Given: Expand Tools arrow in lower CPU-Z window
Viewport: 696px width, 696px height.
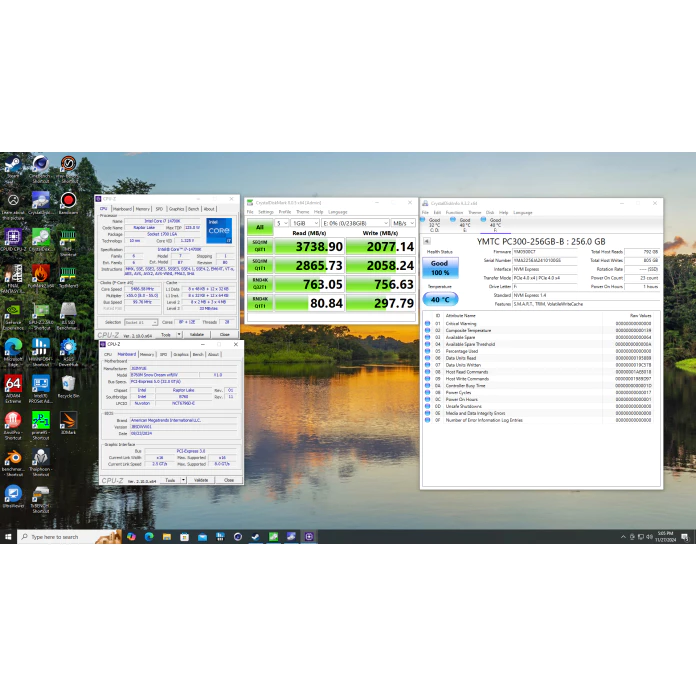Looking at the screenshot, I should tap(183, 480).
